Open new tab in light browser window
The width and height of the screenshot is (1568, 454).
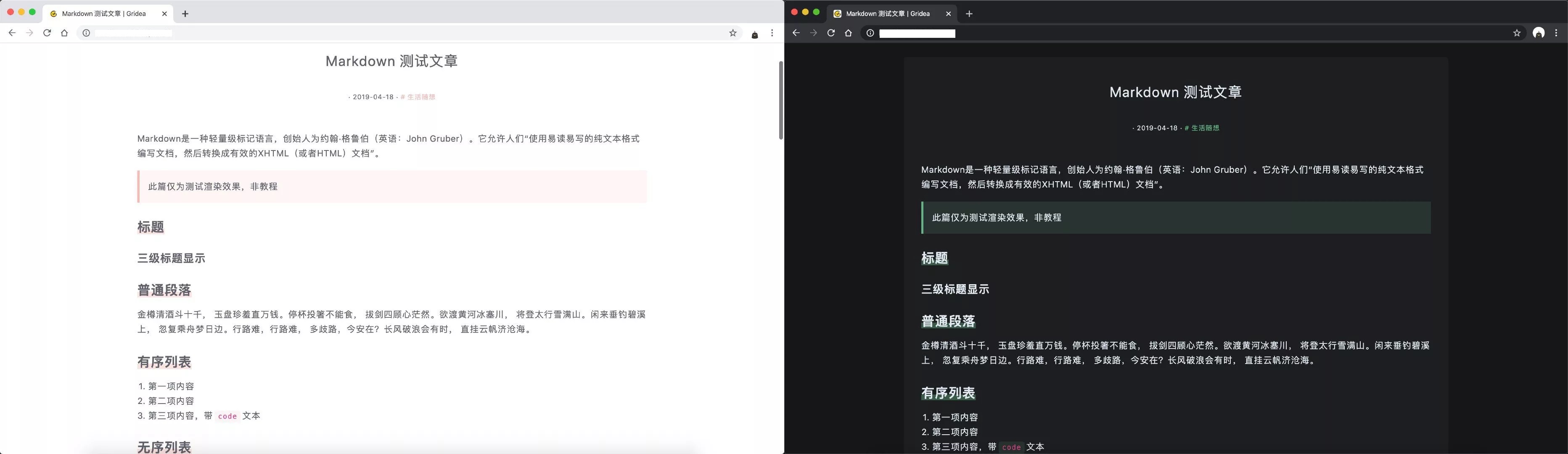click(185, 13)
